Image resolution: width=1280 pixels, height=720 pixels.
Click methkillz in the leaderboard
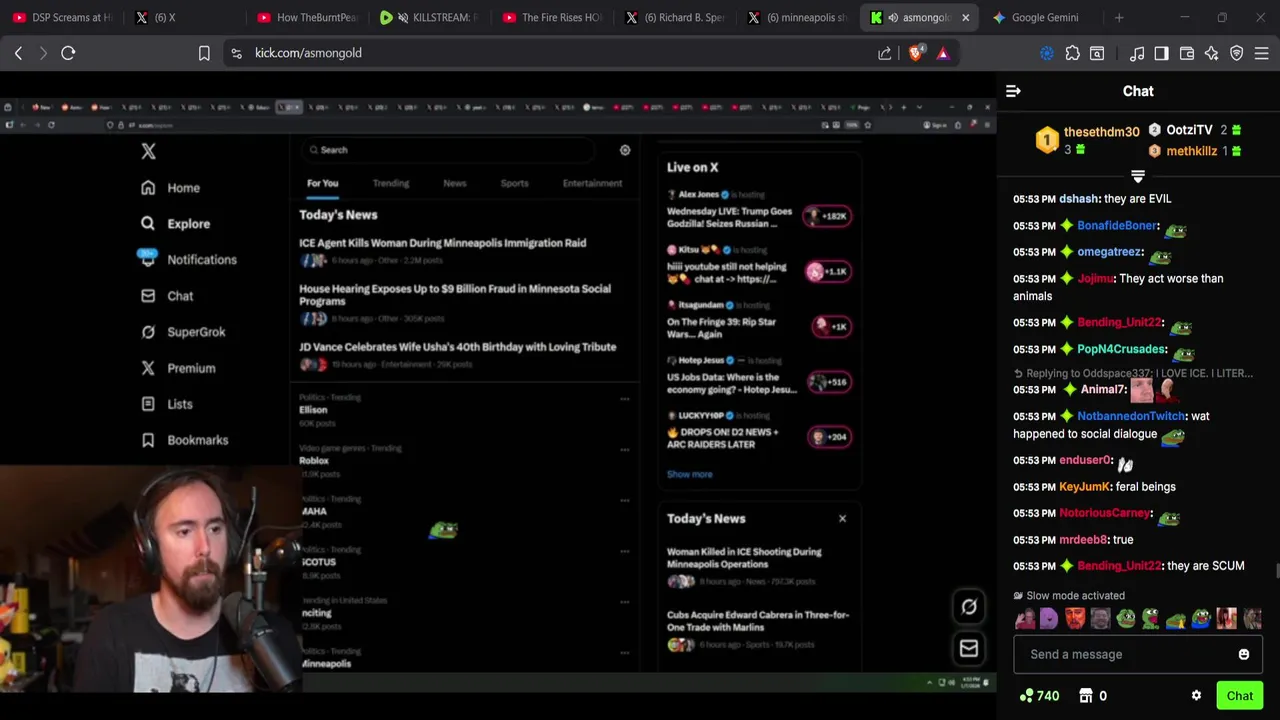[x=1191, y=151]
